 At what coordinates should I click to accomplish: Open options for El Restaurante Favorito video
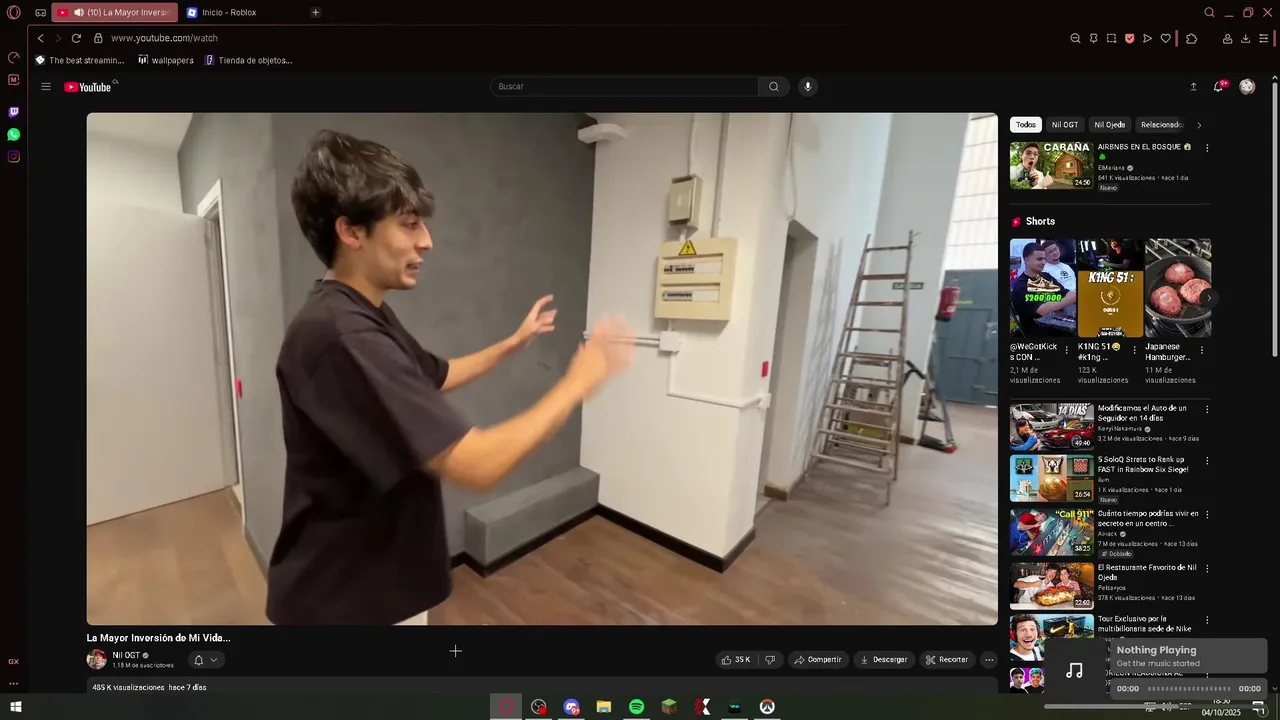(x=1207, y=568)
